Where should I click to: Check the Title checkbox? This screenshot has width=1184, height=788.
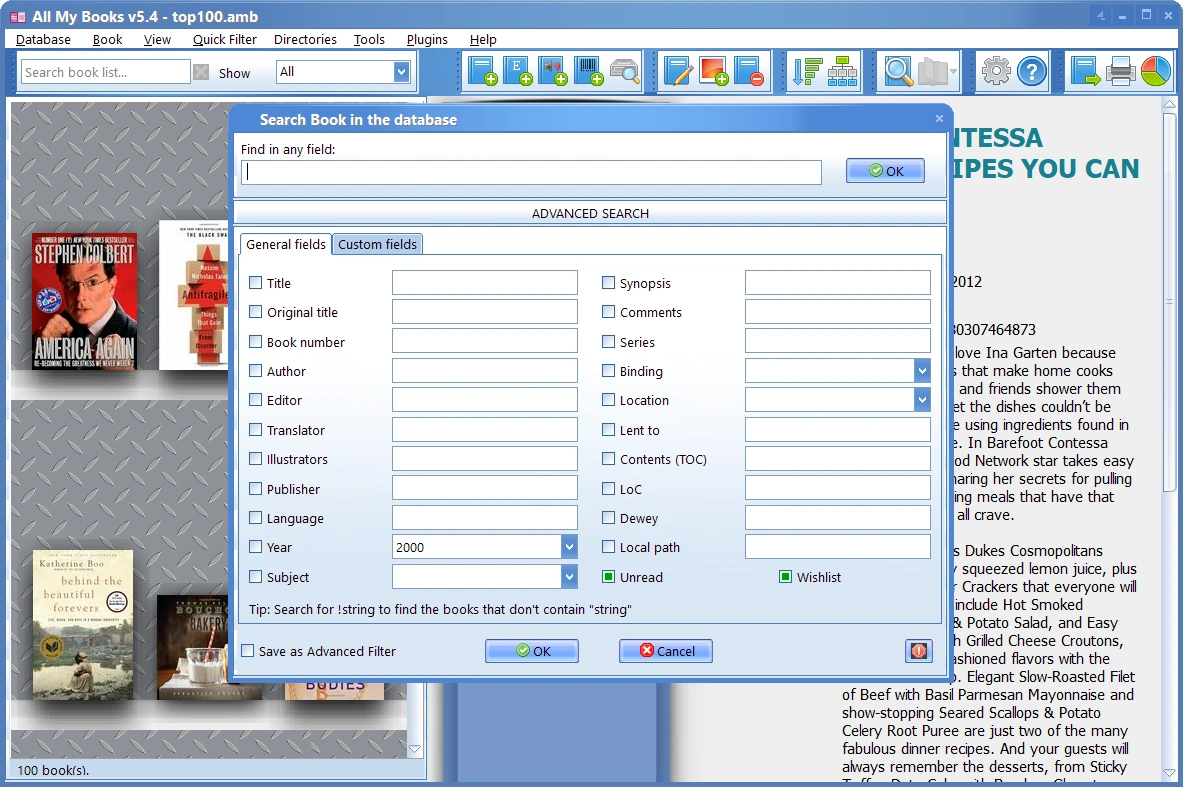[x=255, y=282]
